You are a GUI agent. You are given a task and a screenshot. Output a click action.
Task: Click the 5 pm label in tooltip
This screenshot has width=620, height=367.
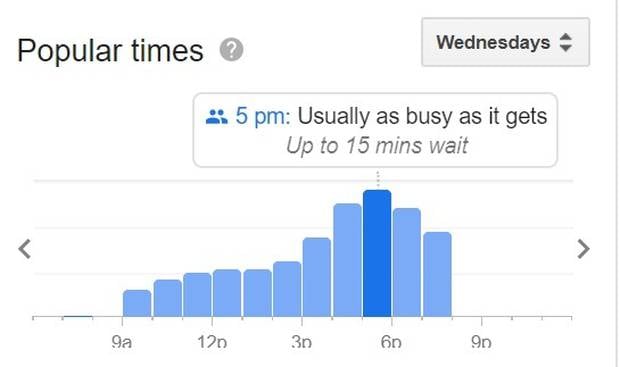pyautogui.click(x=263, y=116)
